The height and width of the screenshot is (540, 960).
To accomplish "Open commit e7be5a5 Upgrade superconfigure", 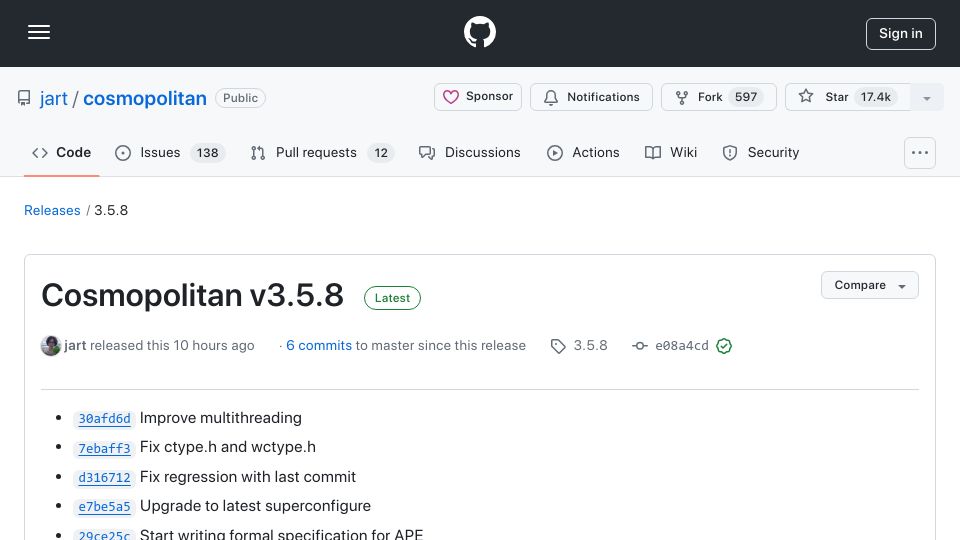I will pyautogui.click(x=104, y=507).
